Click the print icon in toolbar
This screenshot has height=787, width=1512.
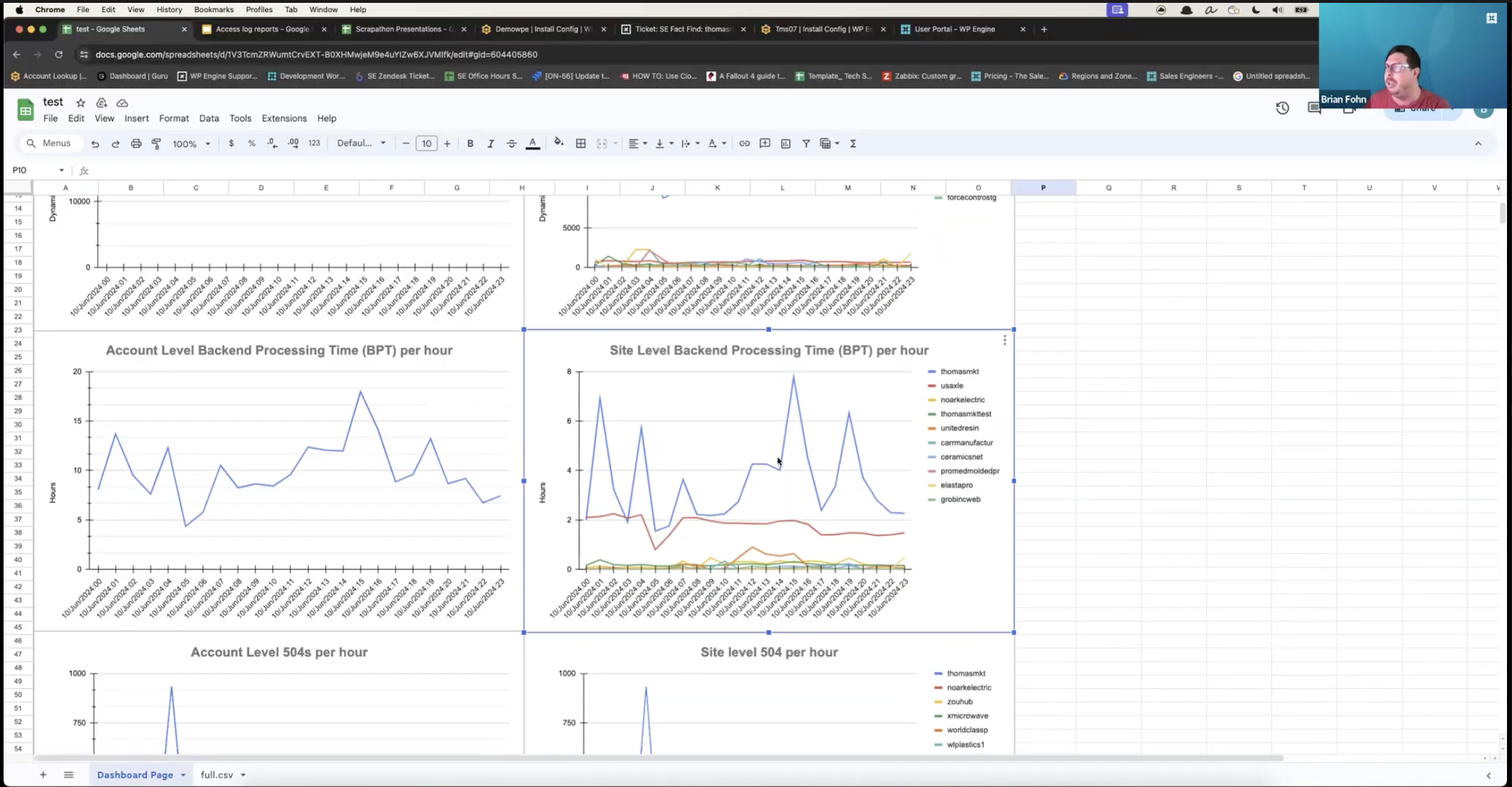(135, 143)
